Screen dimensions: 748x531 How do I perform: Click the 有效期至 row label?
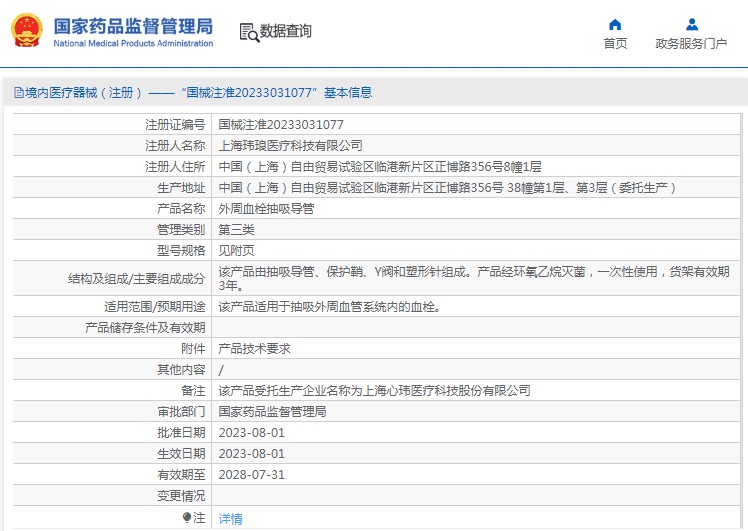click(x=181, y=475)
